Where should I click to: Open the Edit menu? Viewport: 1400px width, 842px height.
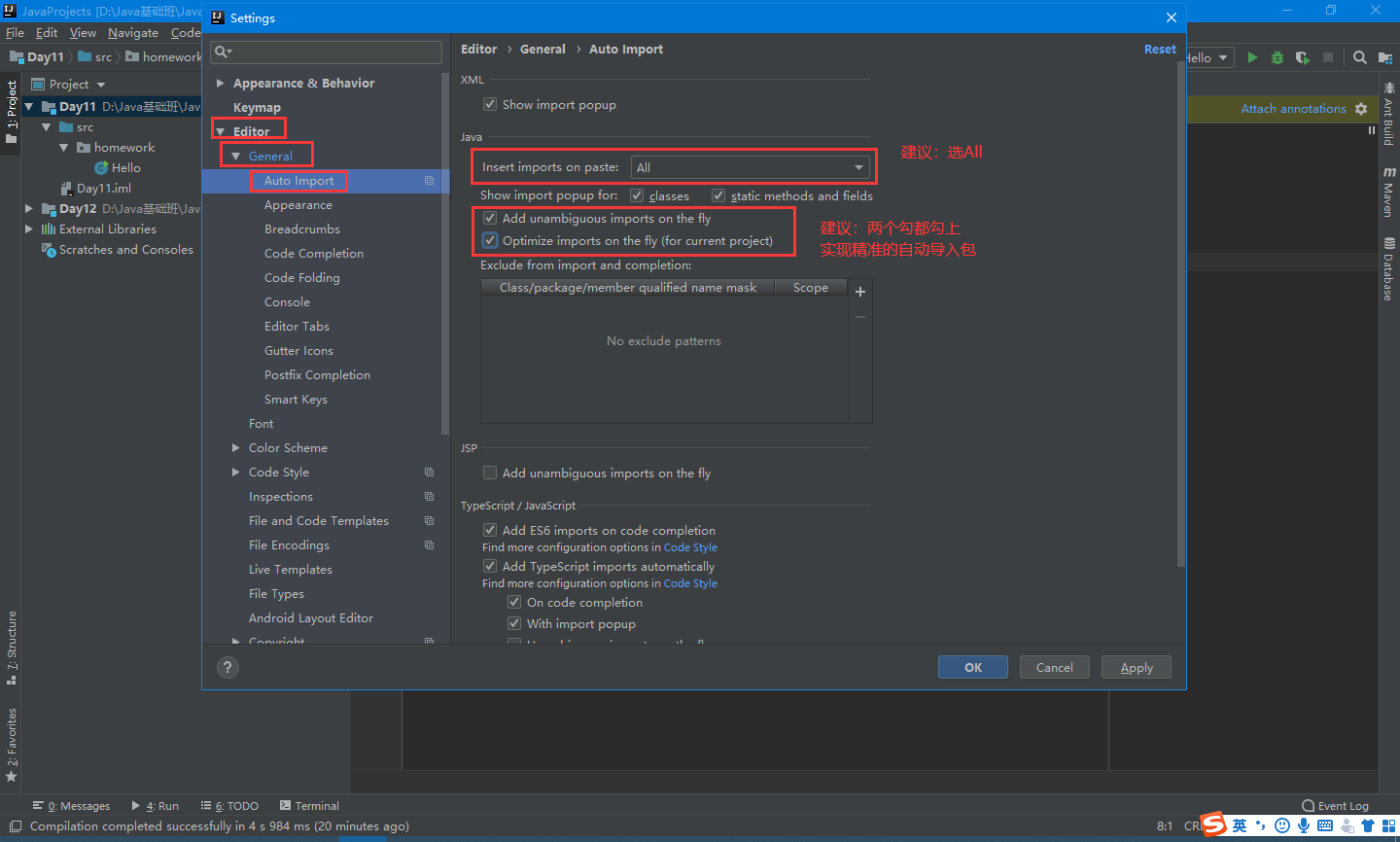[47, 33]
